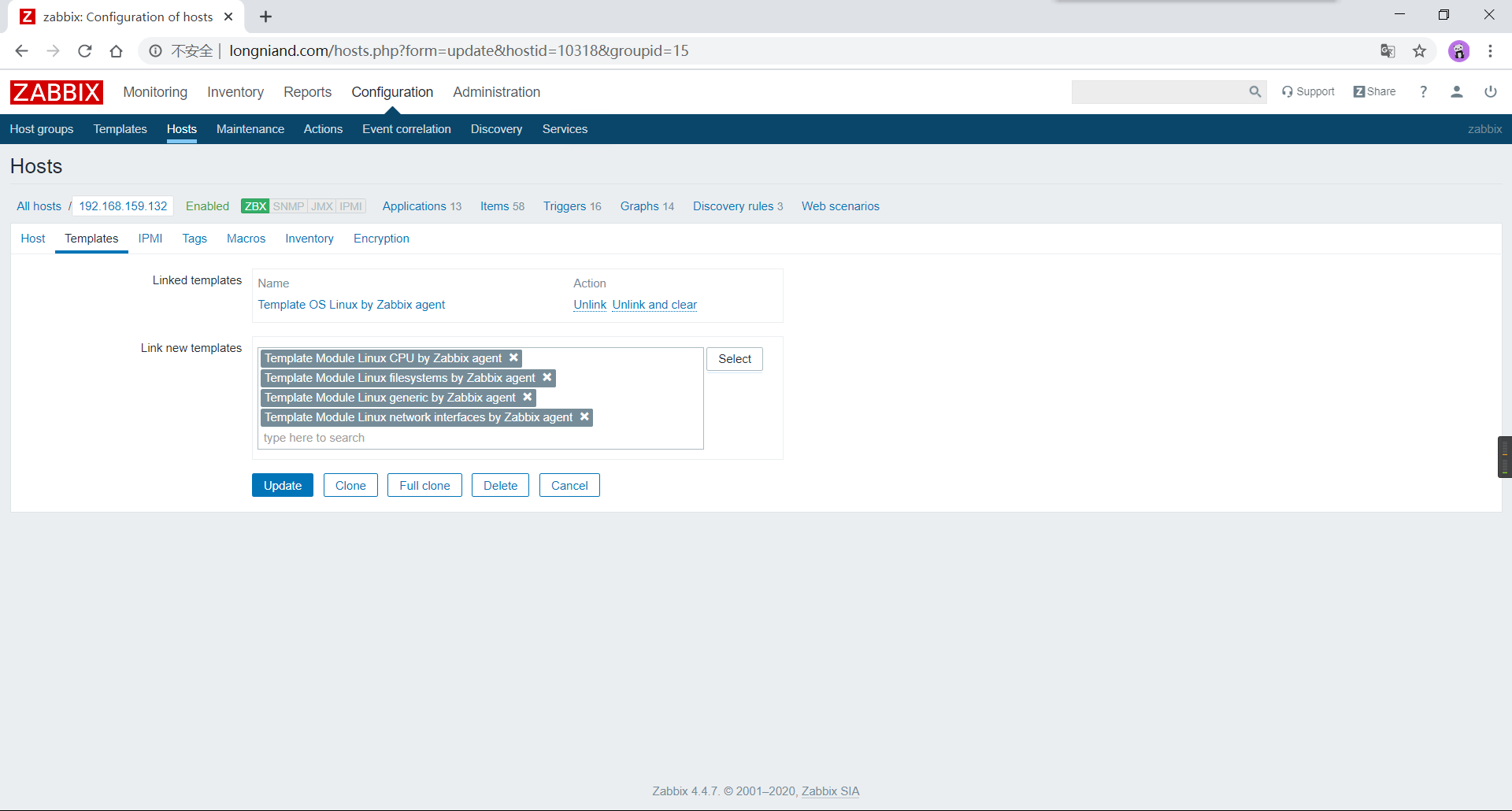The width and height of the screenshot is (1512, 811).
Task: Click the search magnifier icon
Action: pos(1254,92)
